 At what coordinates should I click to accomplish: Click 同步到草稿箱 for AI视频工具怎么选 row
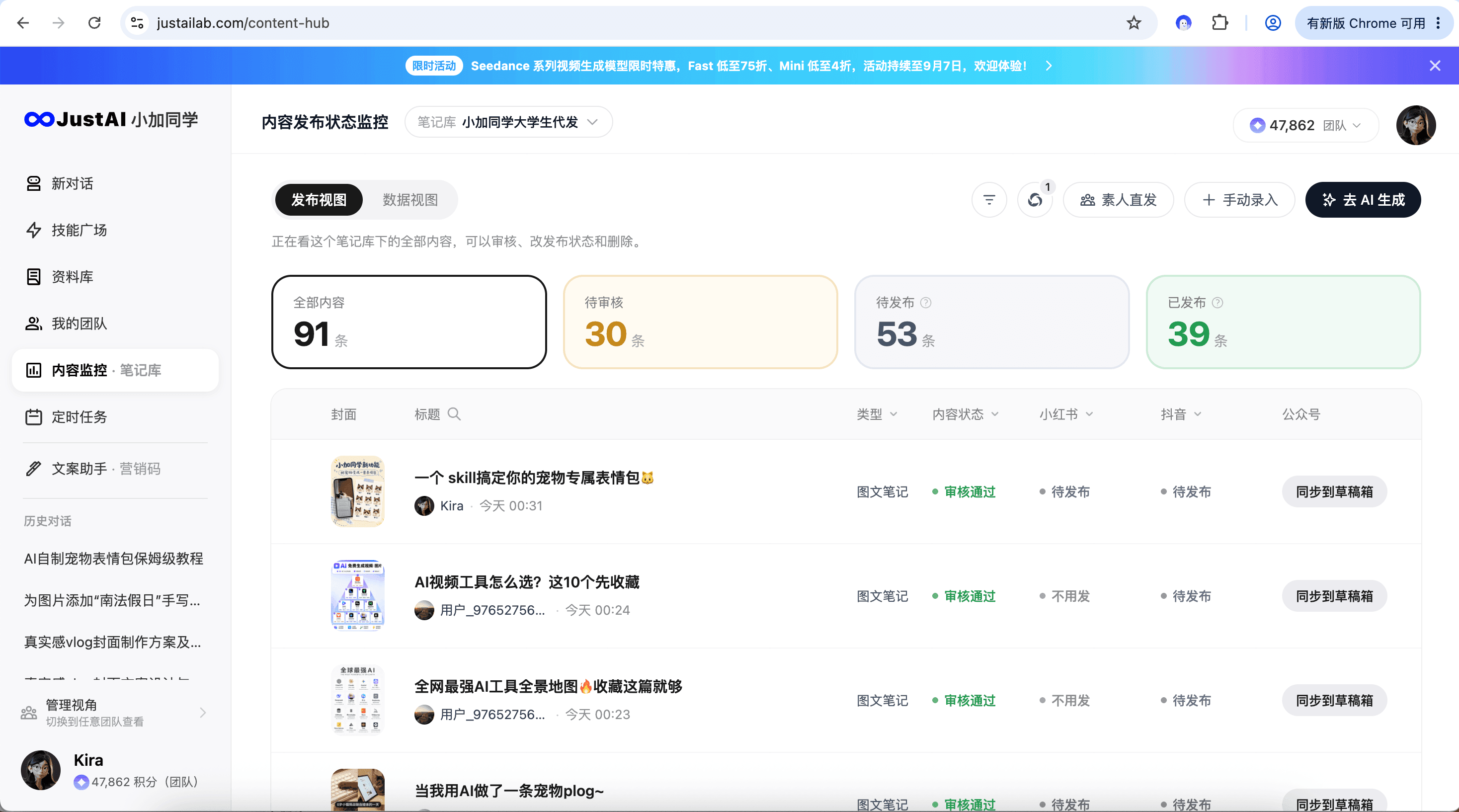pos(1334,596)
